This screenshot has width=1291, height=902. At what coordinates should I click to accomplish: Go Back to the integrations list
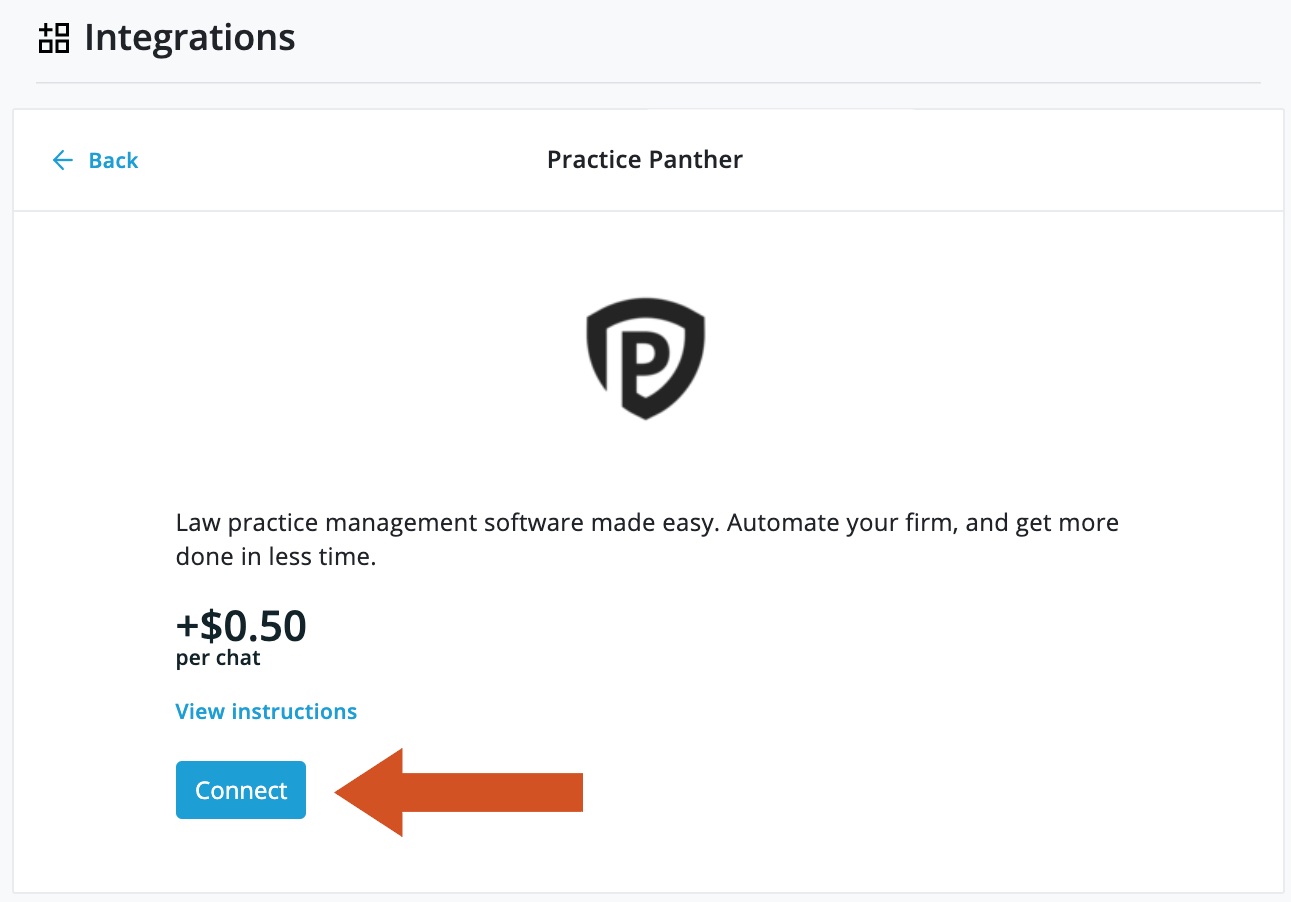[x=112, y=160]
